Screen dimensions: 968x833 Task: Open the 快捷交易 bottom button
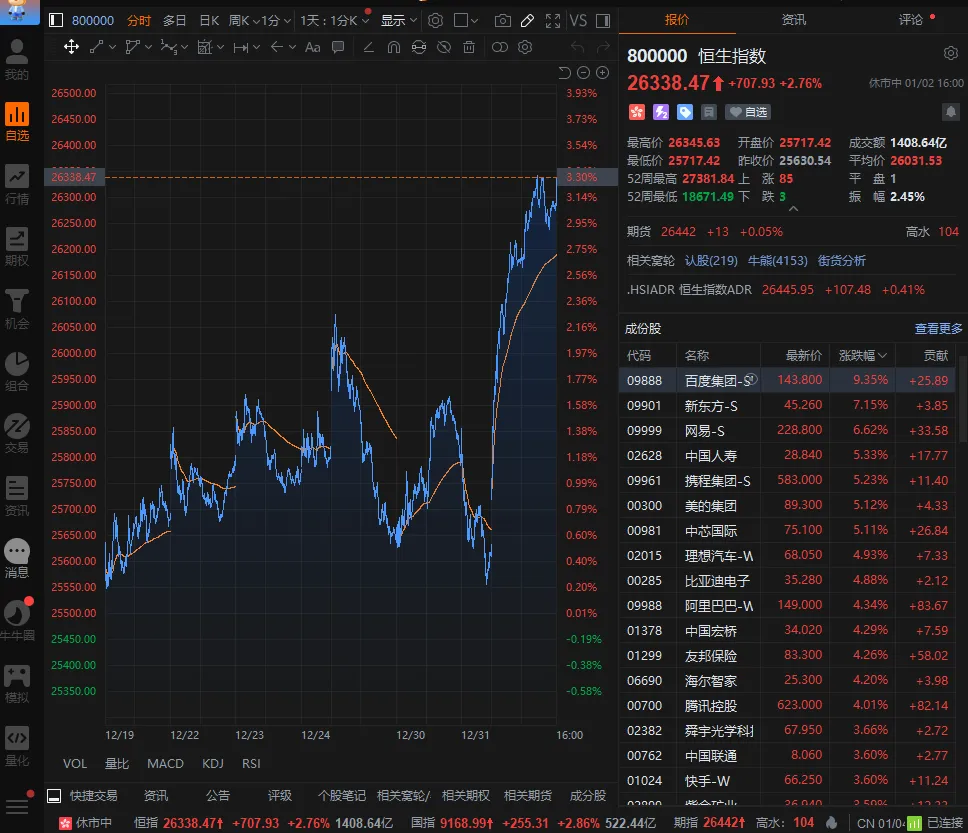93,795
